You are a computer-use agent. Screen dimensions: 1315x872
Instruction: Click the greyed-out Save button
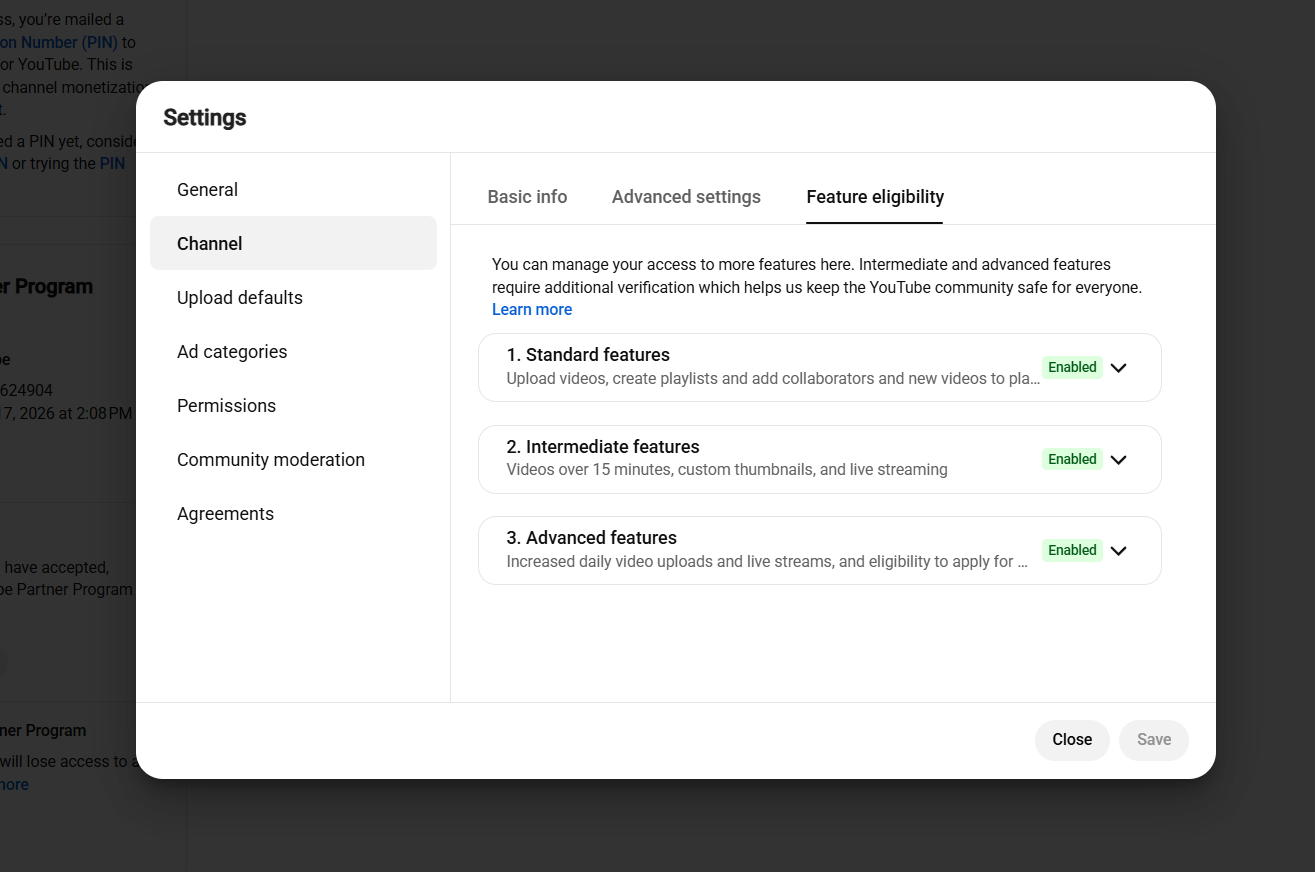click(x=1154, y=740)
